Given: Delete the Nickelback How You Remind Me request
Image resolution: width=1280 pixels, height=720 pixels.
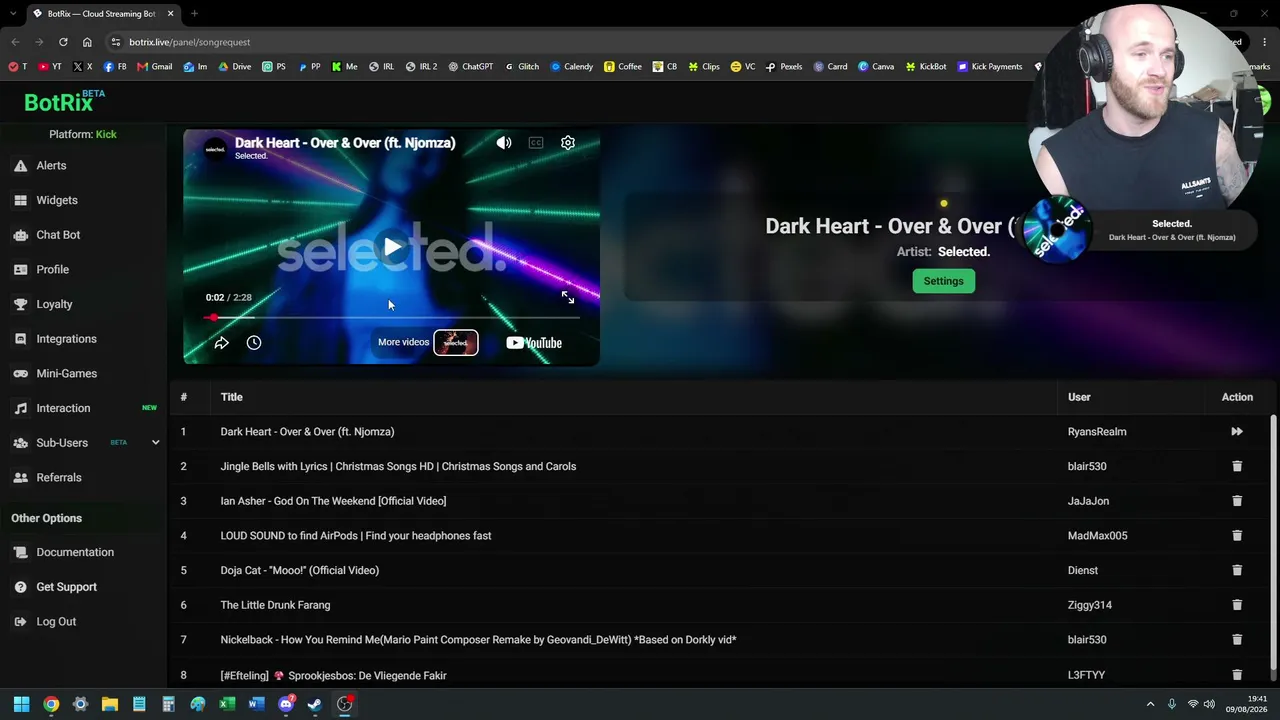Looking at the screenshot, I should tap(1237, 640).
